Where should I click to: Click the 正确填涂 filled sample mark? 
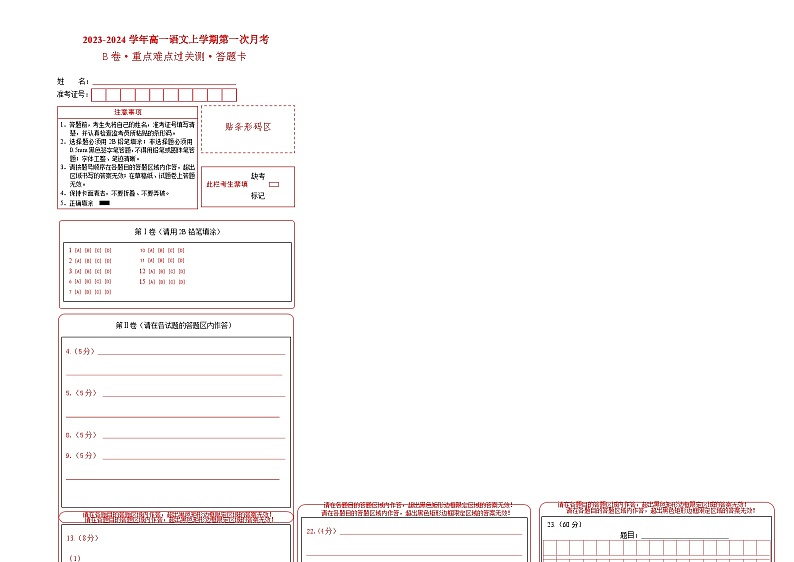pos(104,203)
